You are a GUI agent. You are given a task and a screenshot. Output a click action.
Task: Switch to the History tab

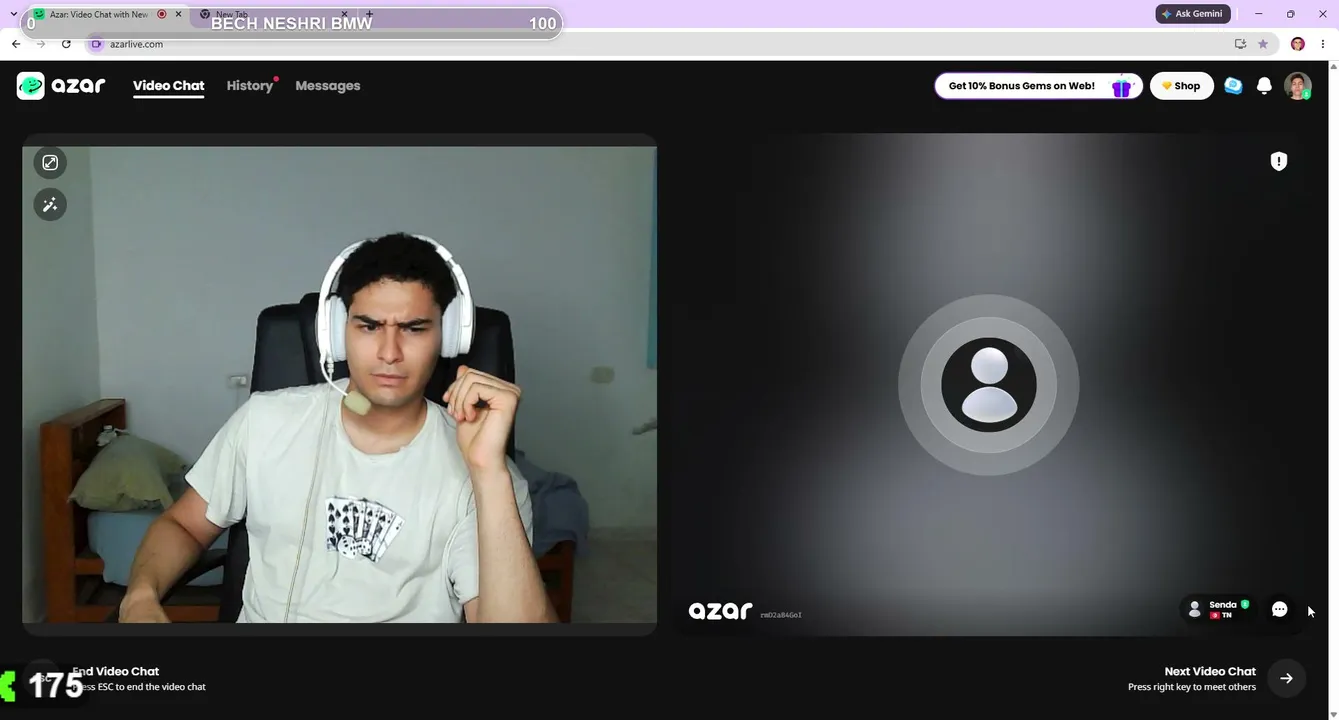coord(250,86)
